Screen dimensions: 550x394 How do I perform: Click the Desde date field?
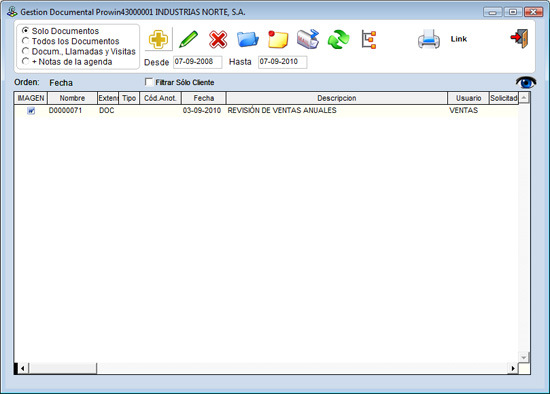click(x=197, y=62)
